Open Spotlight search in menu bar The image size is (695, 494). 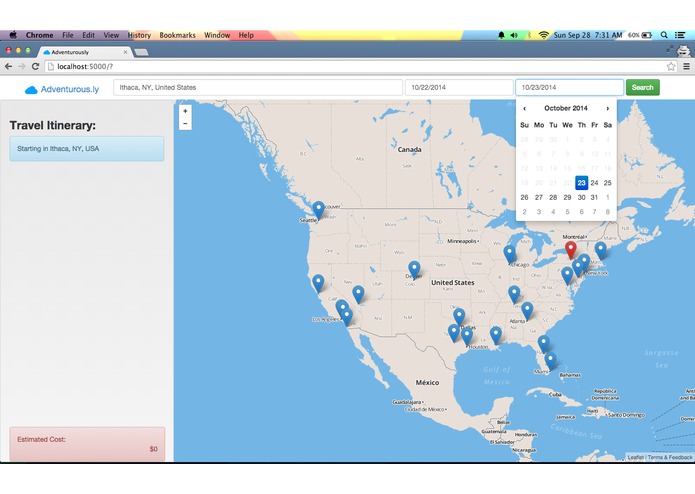[x=664, y=35]
